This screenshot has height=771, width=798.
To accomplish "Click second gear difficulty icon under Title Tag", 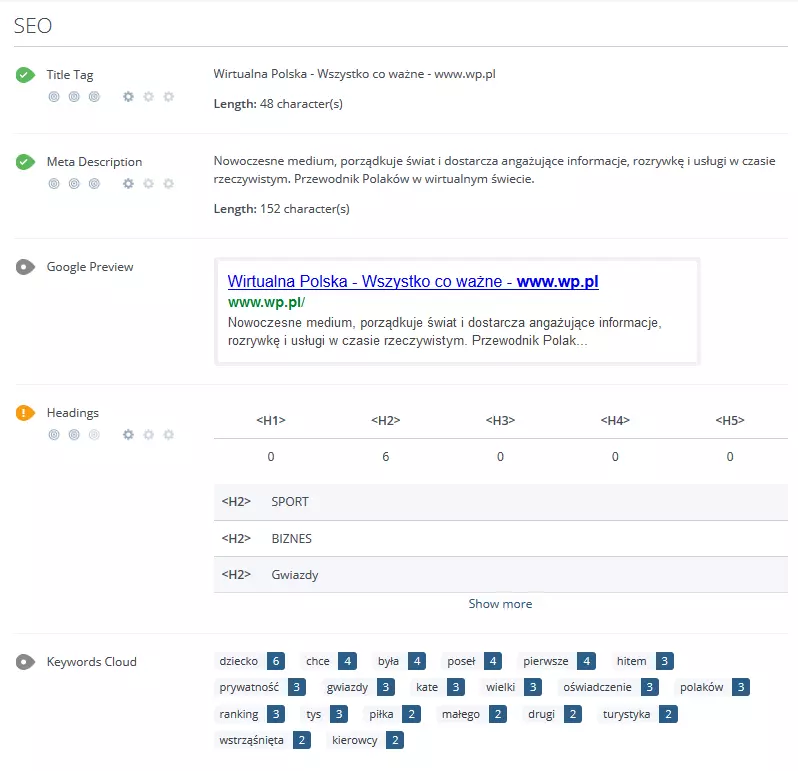I will click(x=149, y=97).
